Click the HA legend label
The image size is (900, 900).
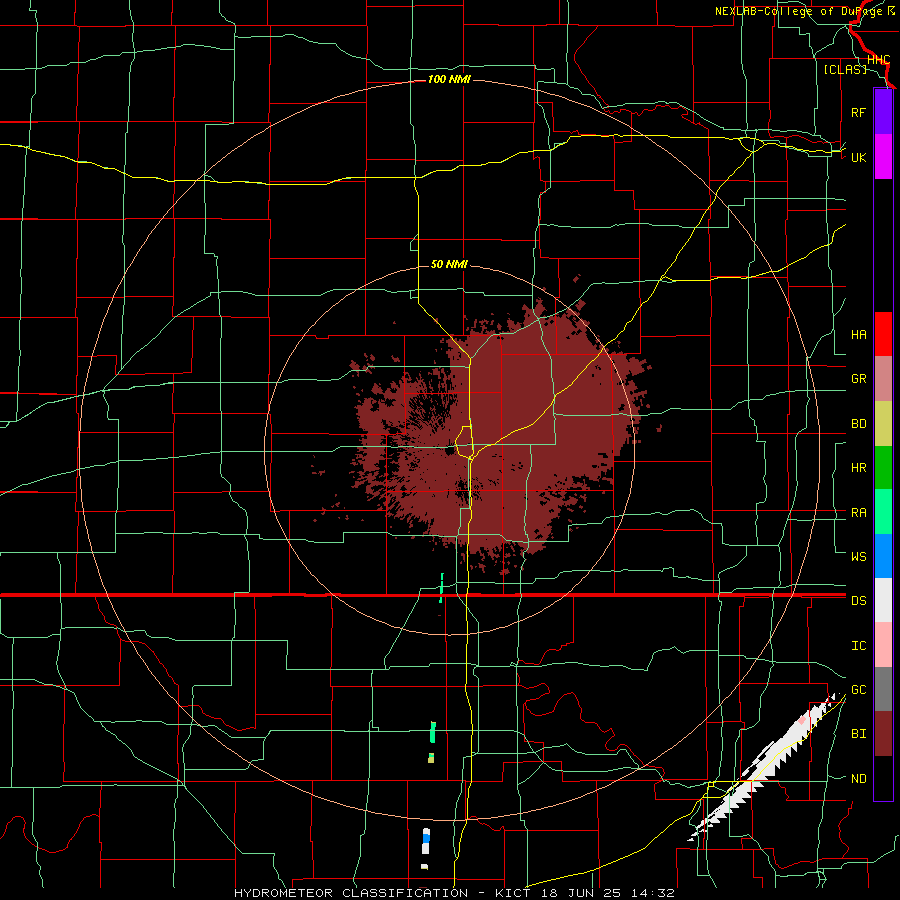(x=859, y=335)
